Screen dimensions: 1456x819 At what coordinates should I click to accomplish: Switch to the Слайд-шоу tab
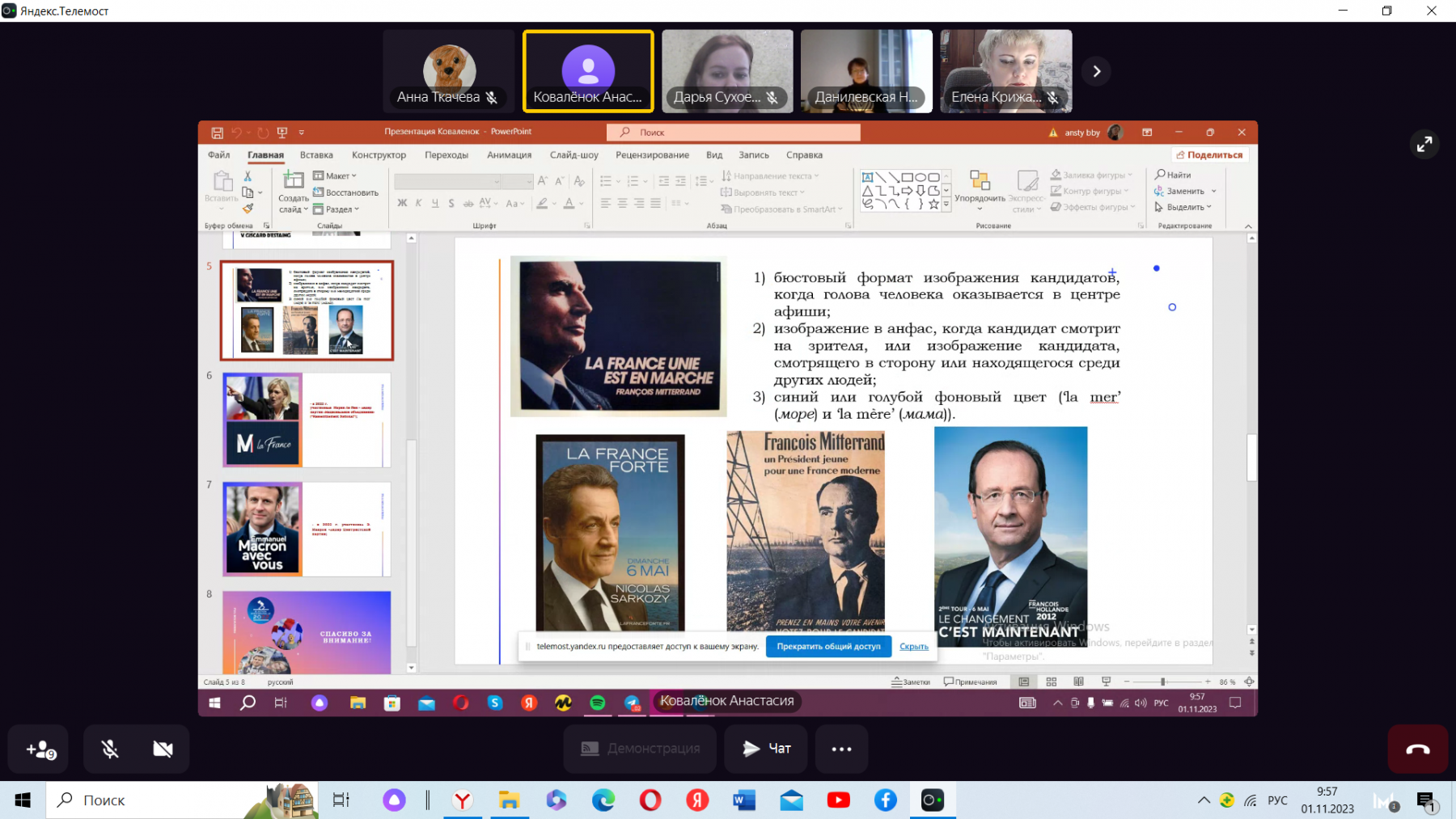pos(574,155)
